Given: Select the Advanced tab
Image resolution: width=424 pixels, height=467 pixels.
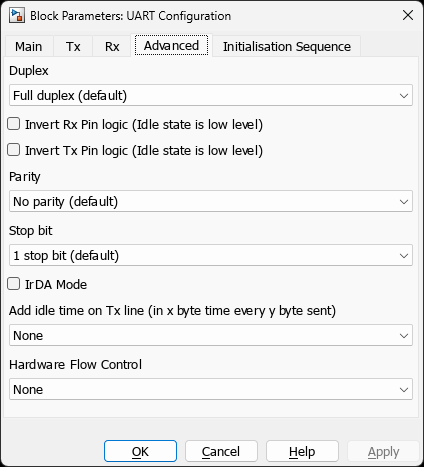Looking at the screenshot, I should (171, 45).
